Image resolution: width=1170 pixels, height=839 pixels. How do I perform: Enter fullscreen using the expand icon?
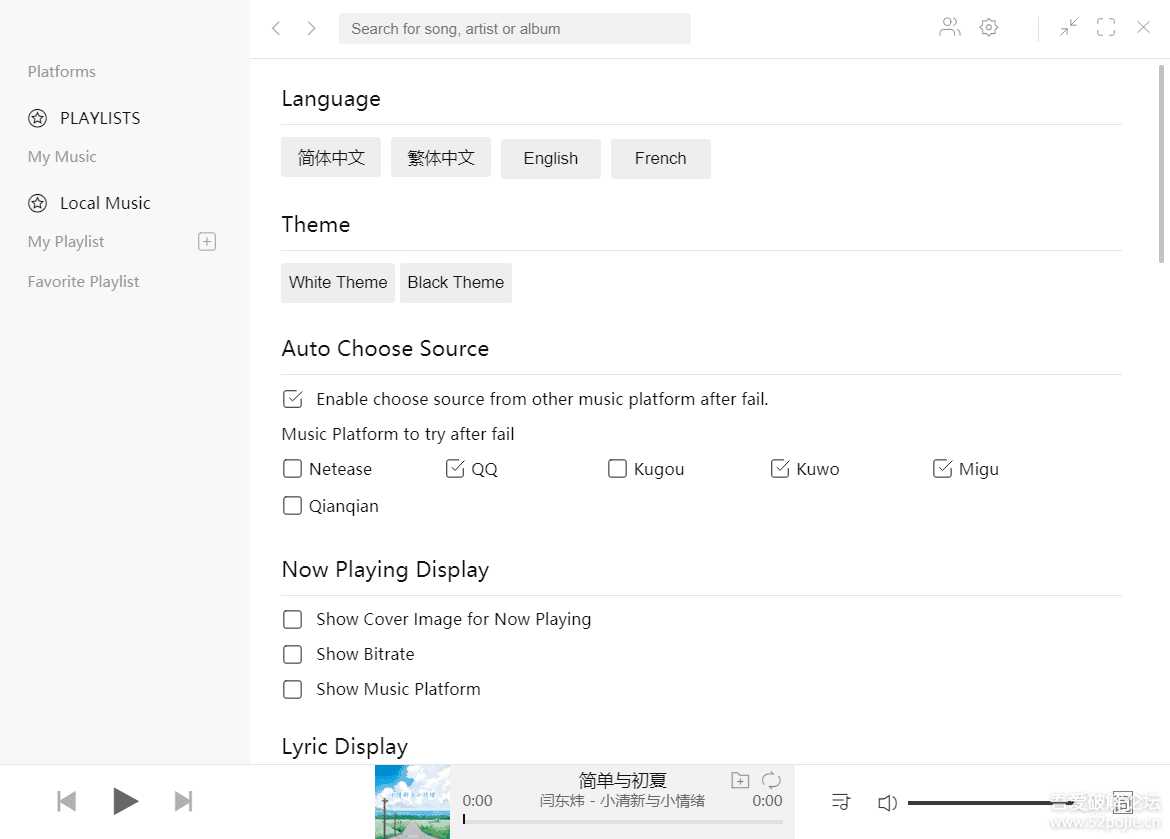pyautogui.click(x=1106, y=27)
